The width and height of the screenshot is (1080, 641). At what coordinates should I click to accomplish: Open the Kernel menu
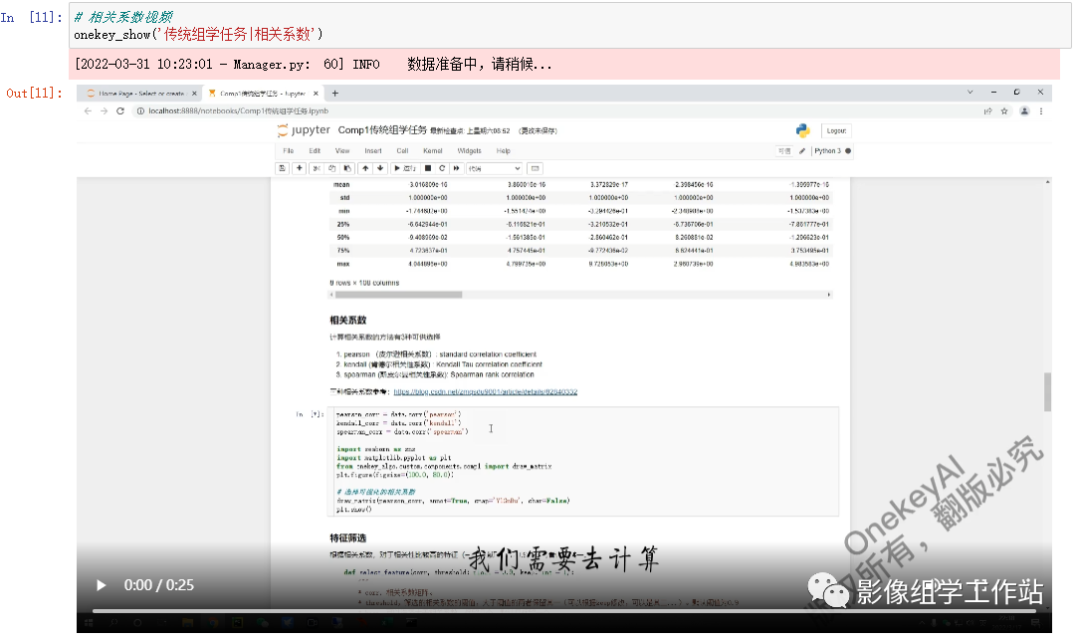tap(433, 151)
